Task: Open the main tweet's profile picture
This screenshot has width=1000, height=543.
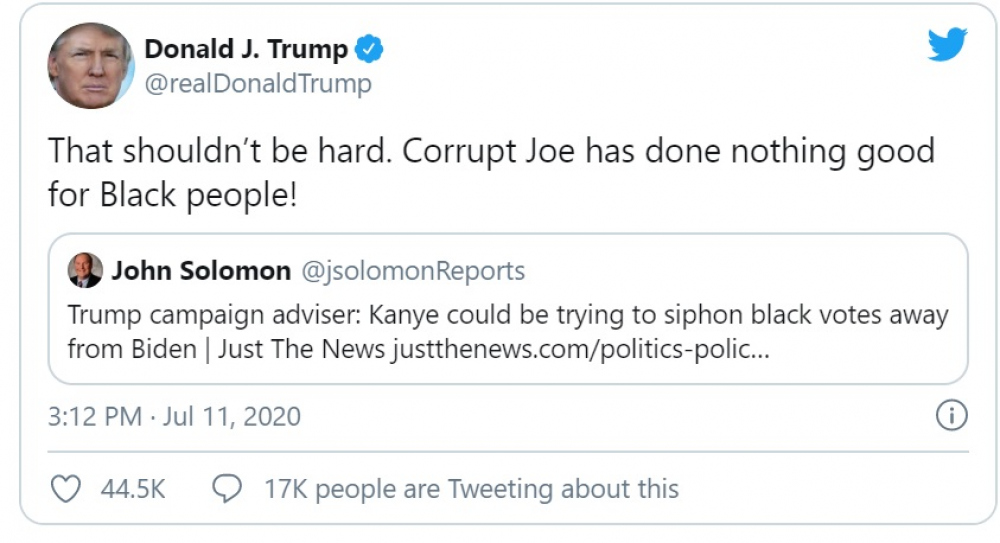Action: click(x=91, y=65)
